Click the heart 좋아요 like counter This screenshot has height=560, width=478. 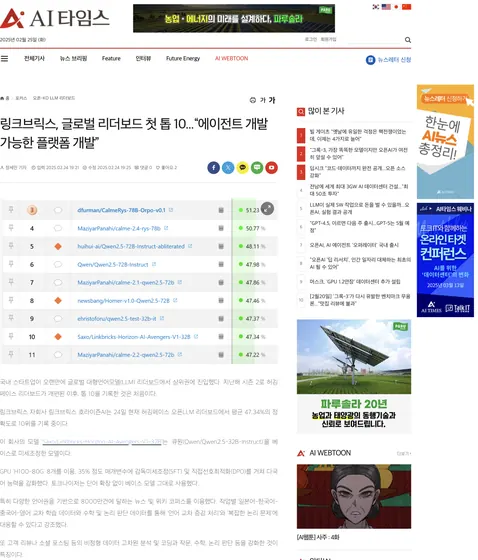coord(166,168)
